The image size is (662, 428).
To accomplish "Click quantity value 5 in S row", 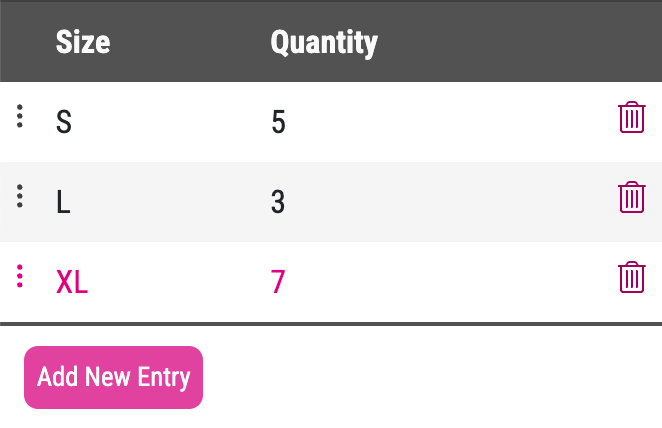I will (278, 122).
